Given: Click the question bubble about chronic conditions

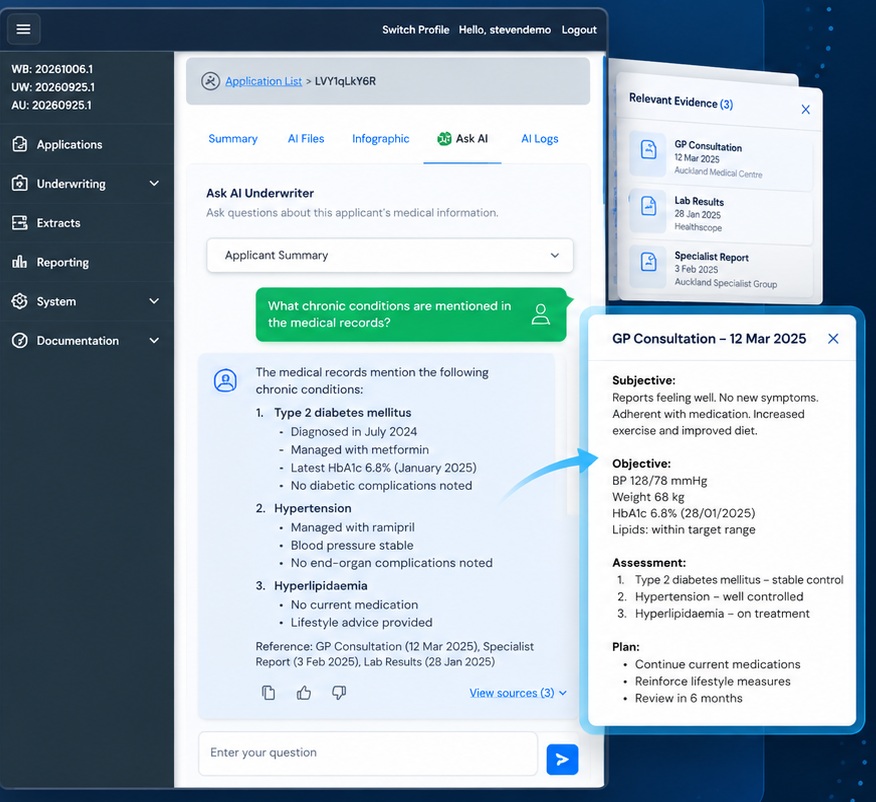Looking at the screenshot, I should click(411, 314).
